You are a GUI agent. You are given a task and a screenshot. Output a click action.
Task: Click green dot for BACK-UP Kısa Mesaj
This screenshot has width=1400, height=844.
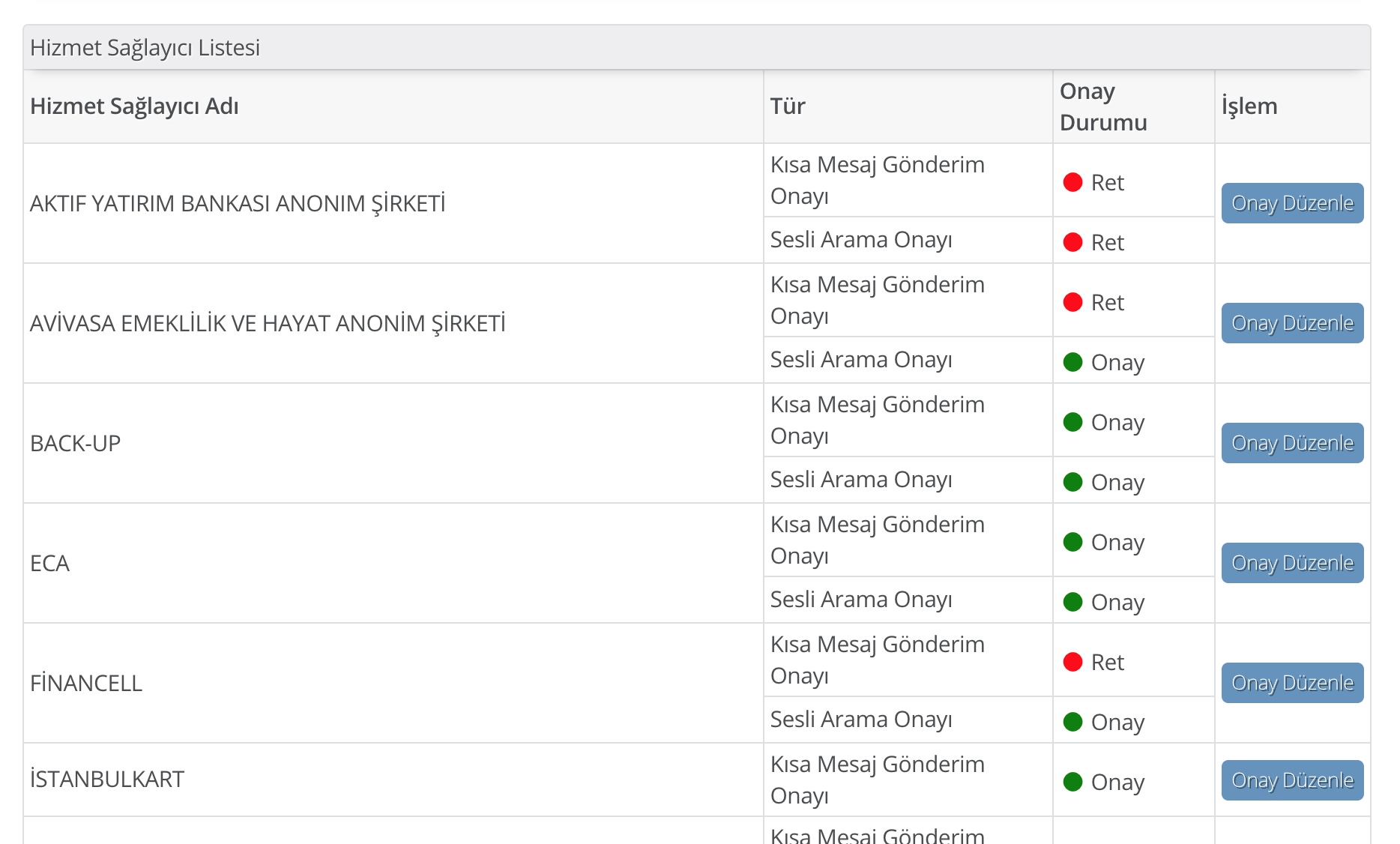[1072, 422]
